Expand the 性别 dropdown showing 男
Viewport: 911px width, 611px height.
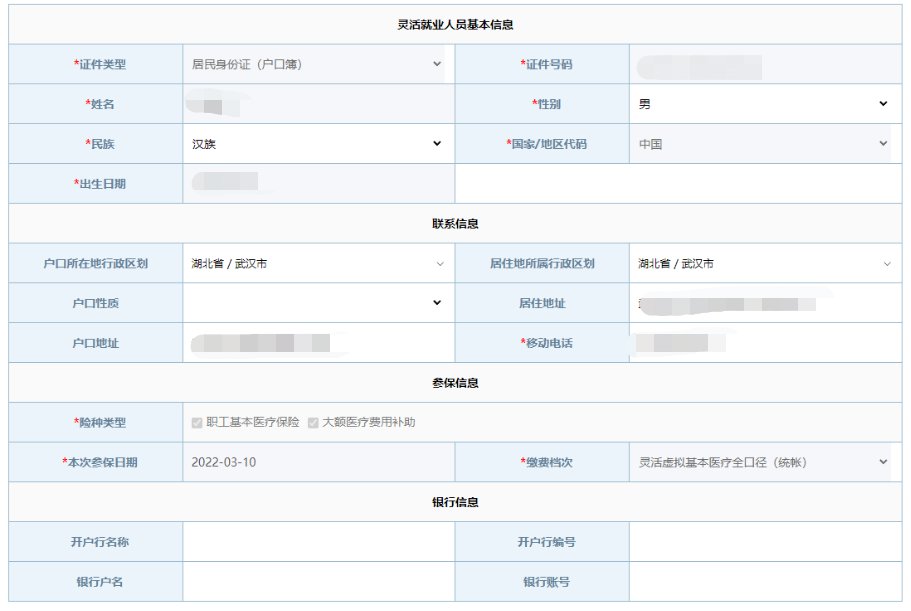click(763, 104)
